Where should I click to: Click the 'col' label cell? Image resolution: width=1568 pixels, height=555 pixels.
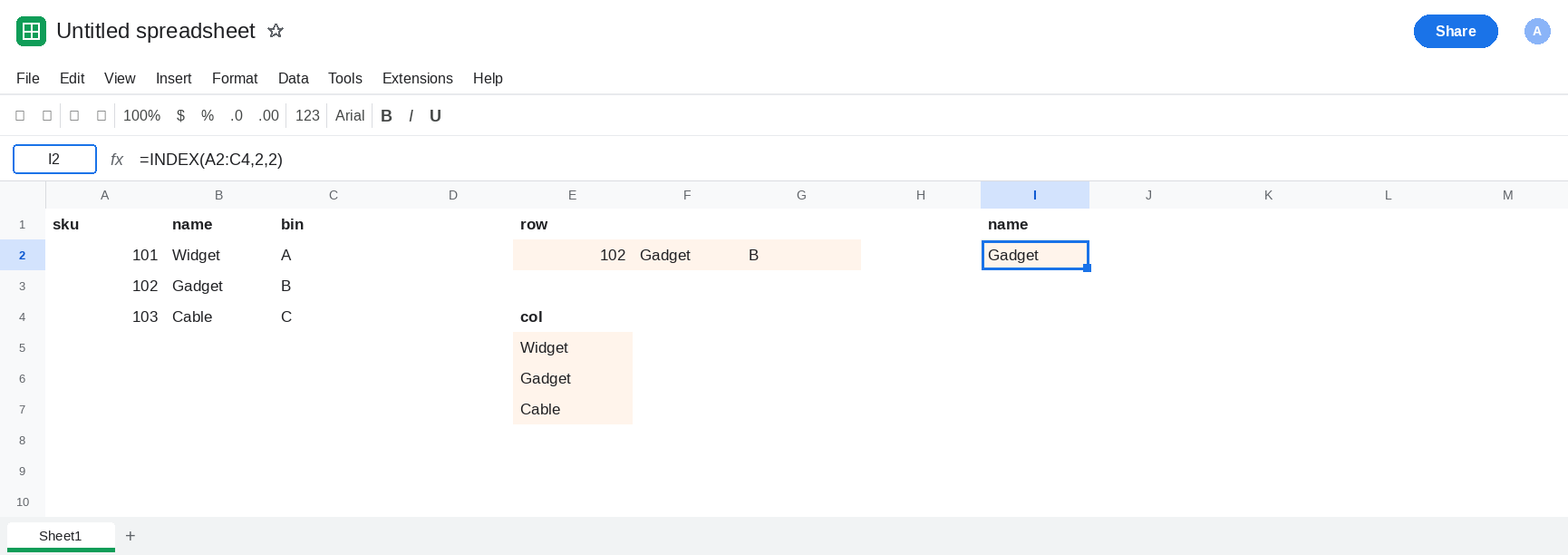pos(573,316)
